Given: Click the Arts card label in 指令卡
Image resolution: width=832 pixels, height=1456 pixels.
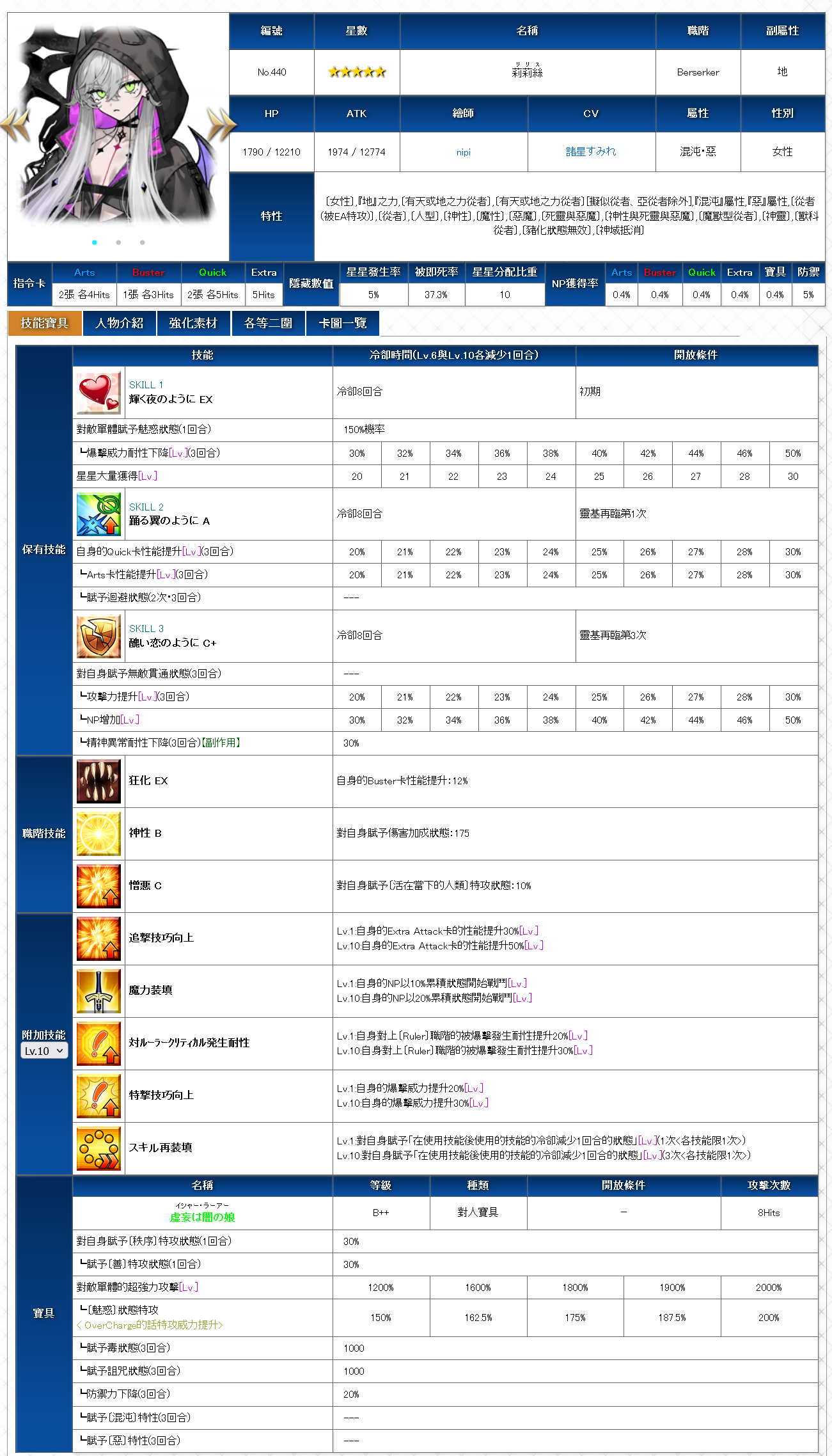Looking at the screenshot, I should coord(84,273).
